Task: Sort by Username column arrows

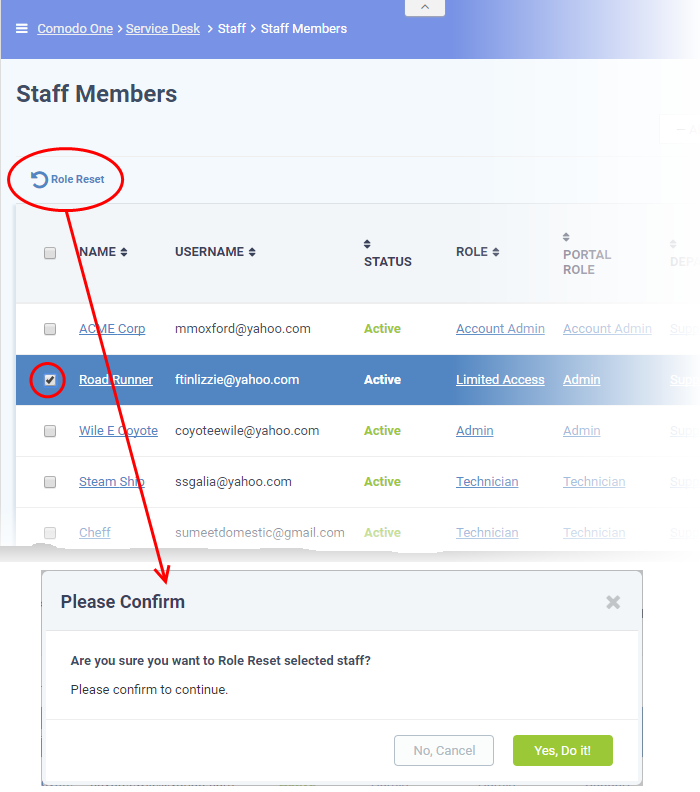Action: click(252, 252)
